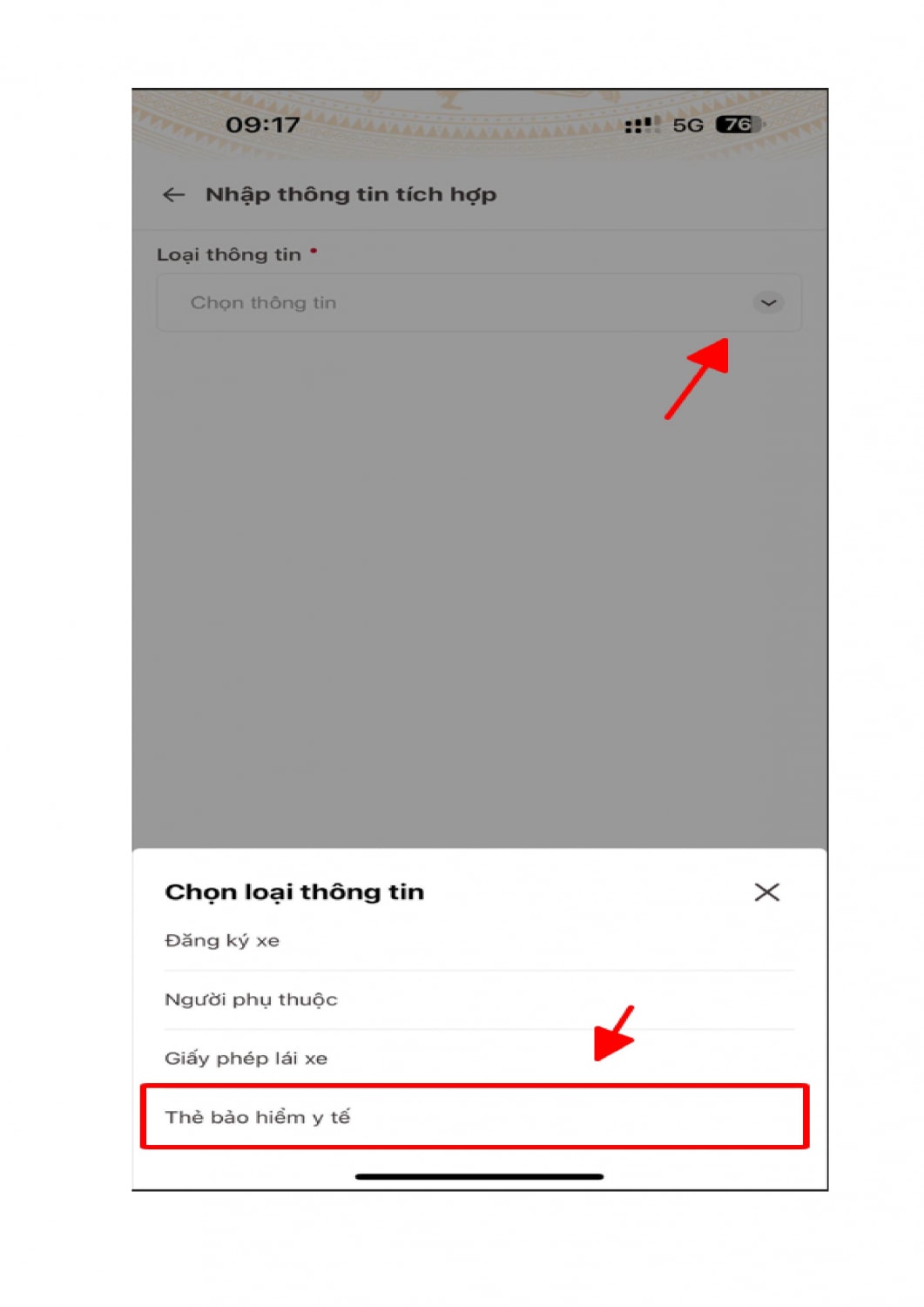Dismiss sheet via dimmed background area
This screenshot has width=924, height=1307.
click(479, 593)
